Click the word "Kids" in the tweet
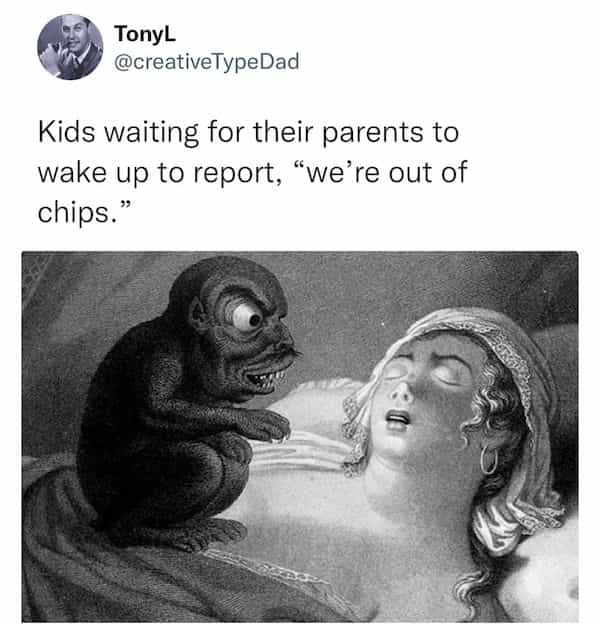Image resolution: width=600 pixels, height=624 pixels. point(66,132)
